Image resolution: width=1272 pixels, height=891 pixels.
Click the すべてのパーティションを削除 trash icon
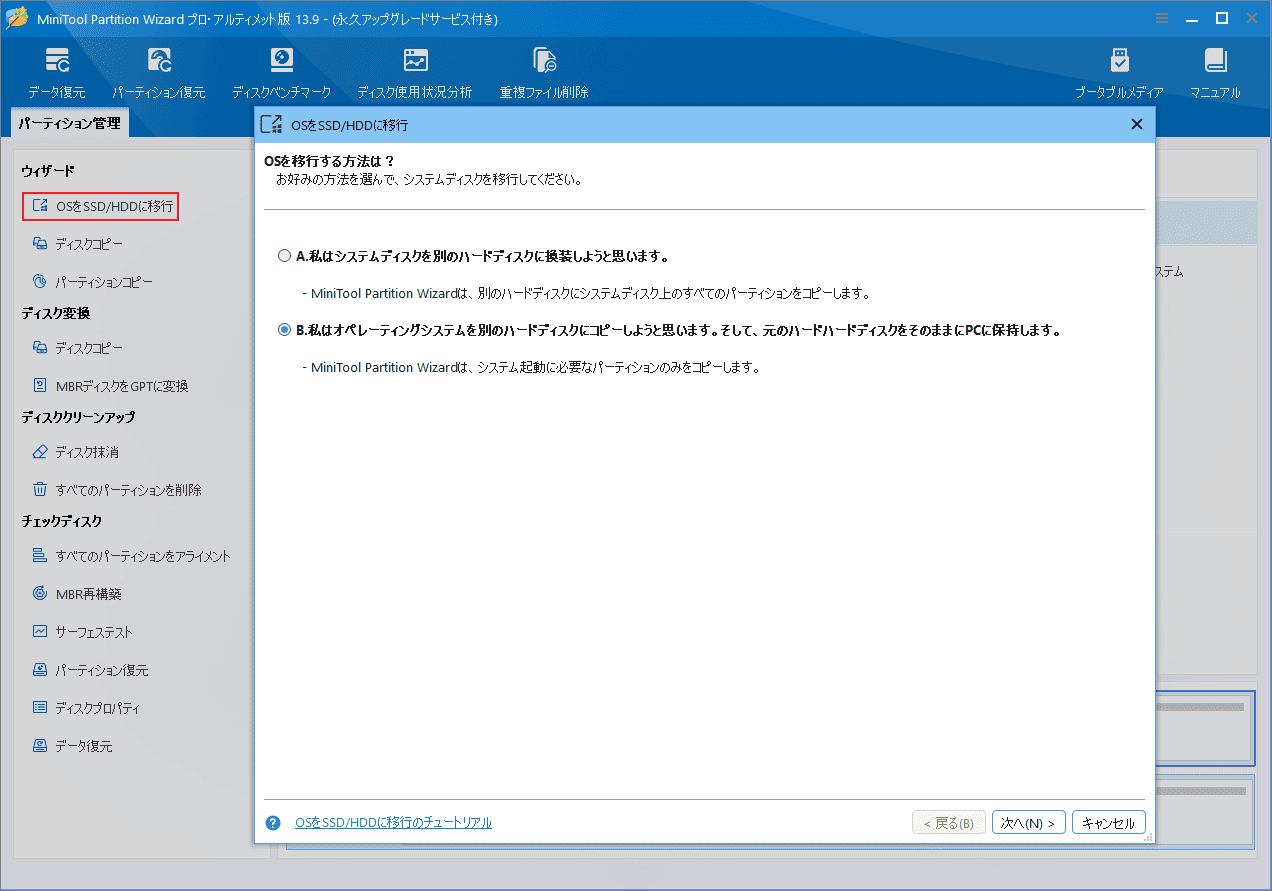pyautogui.click(x=40, y=490)
